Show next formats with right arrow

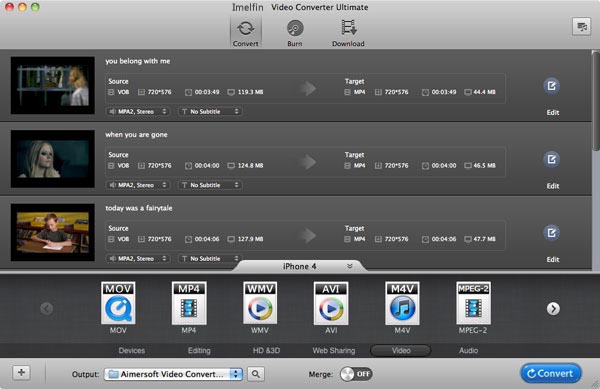553,308
